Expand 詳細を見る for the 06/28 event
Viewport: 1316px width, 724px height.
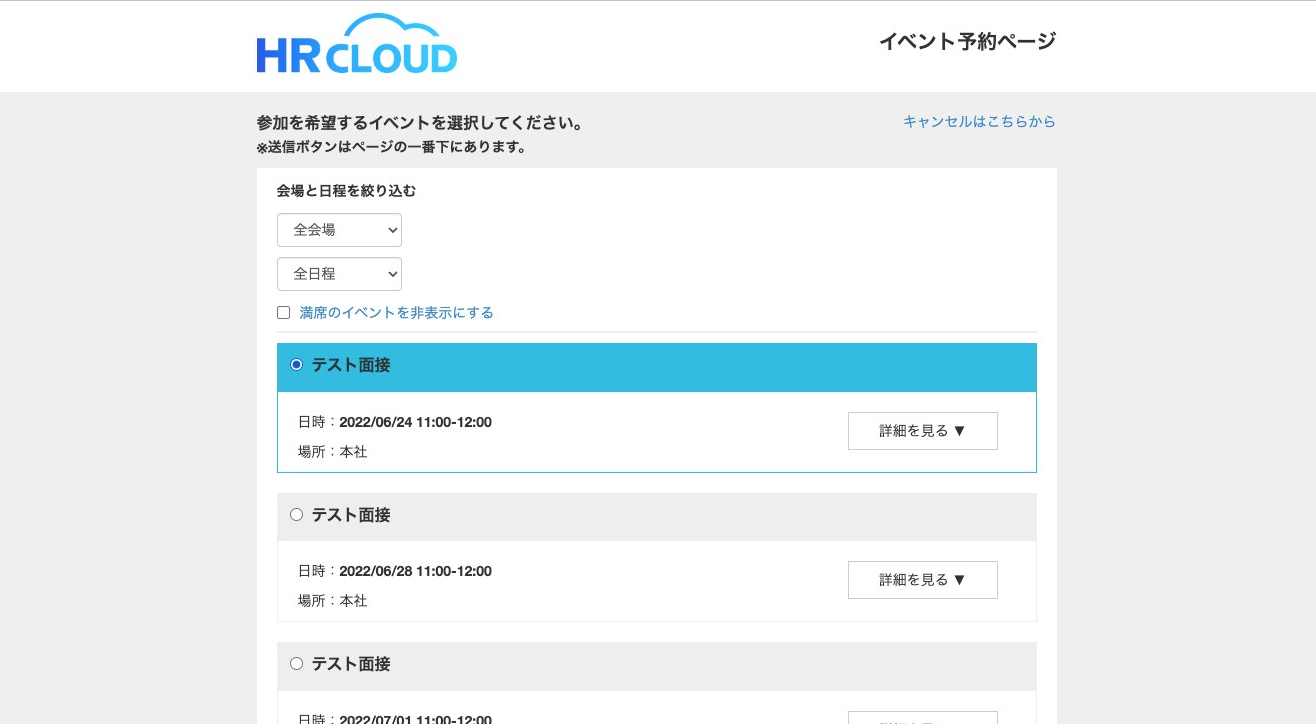coord(922,580)
